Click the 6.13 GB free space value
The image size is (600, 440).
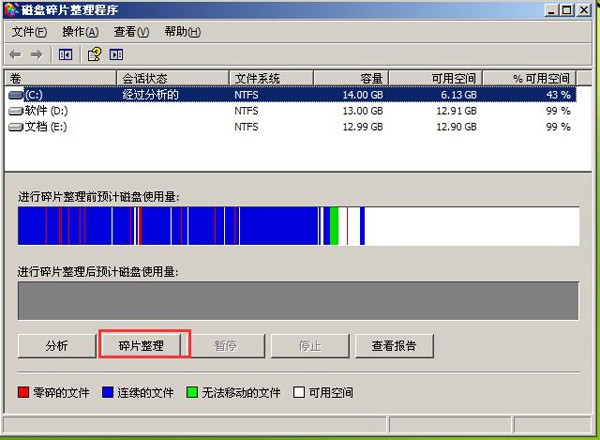pyautogui.click(x=458, y=95)
